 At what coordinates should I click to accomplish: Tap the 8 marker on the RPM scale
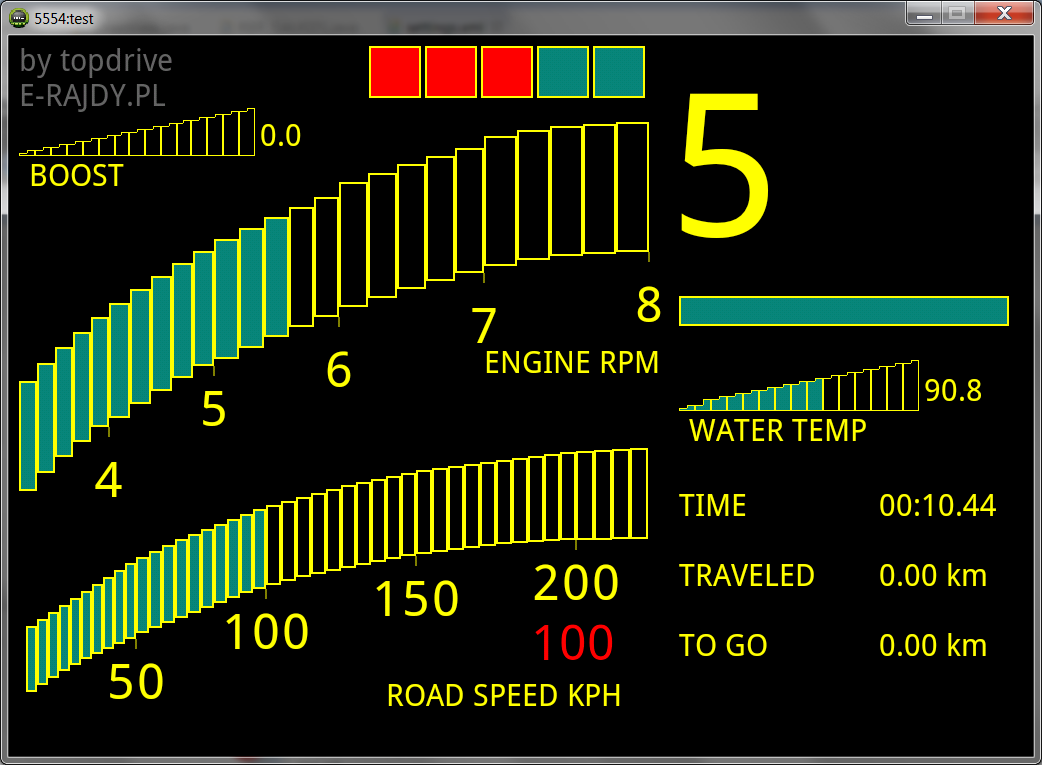tap(648, 303)
